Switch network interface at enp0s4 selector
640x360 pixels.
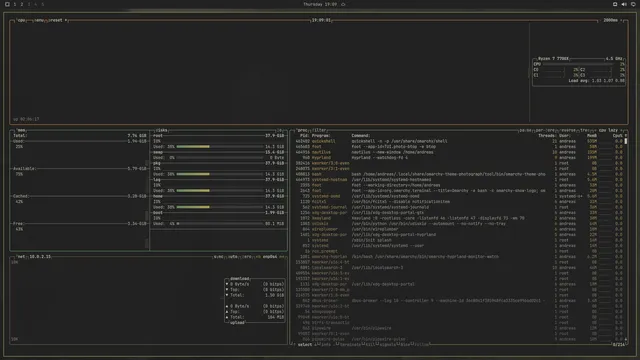coord(270,257)
